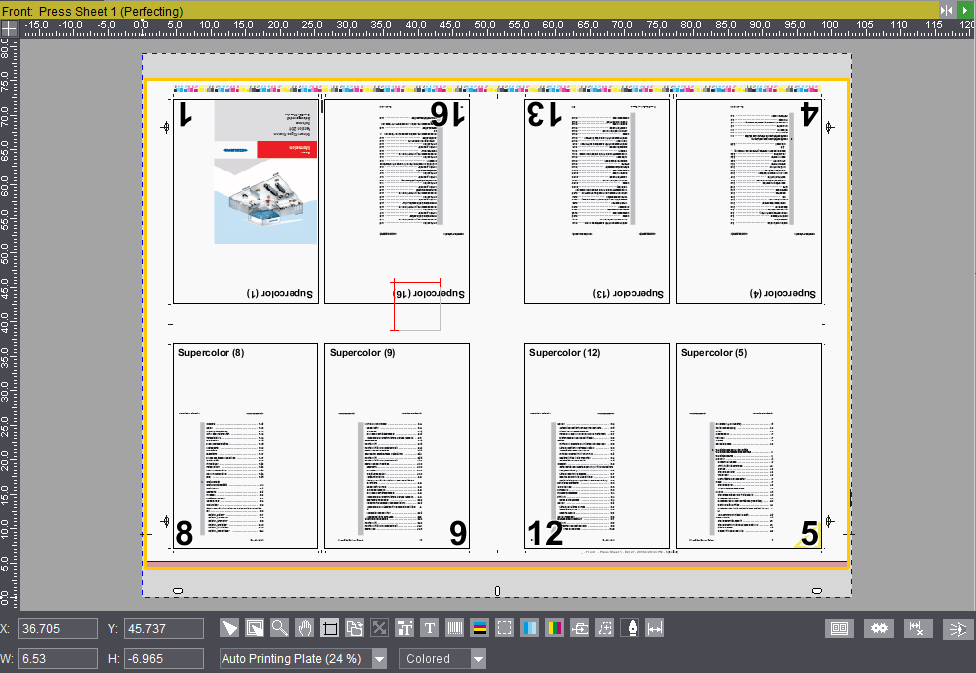The height and width of the screenshot is (673, 976).
Task: Activate the magnifier zoom tool
Action: tap(280, 628)
